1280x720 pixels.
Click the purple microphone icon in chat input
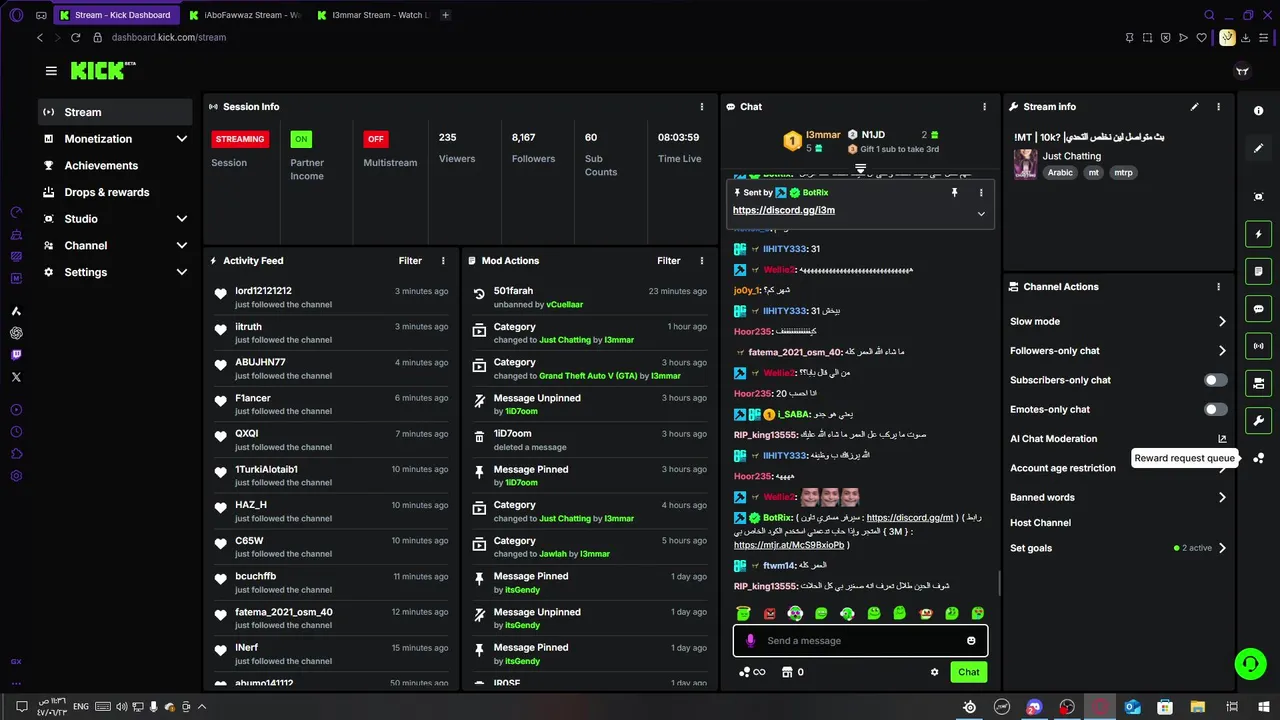(x=751, y=641)
